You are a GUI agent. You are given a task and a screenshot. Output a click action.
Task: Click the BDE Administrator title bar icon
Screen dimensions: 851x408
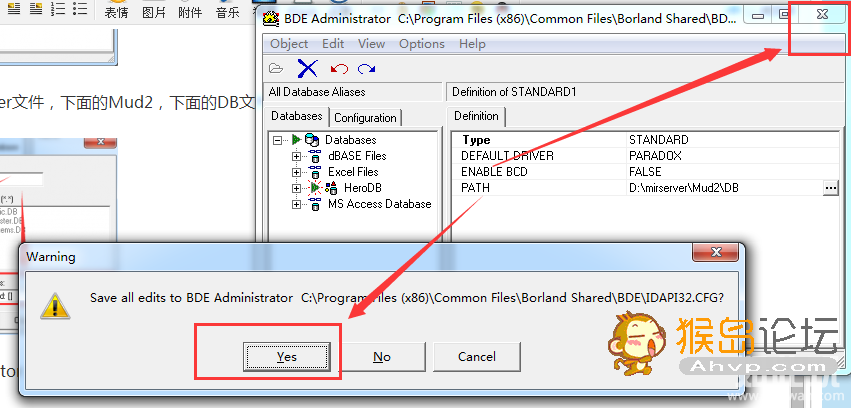(x=271, y=18)
